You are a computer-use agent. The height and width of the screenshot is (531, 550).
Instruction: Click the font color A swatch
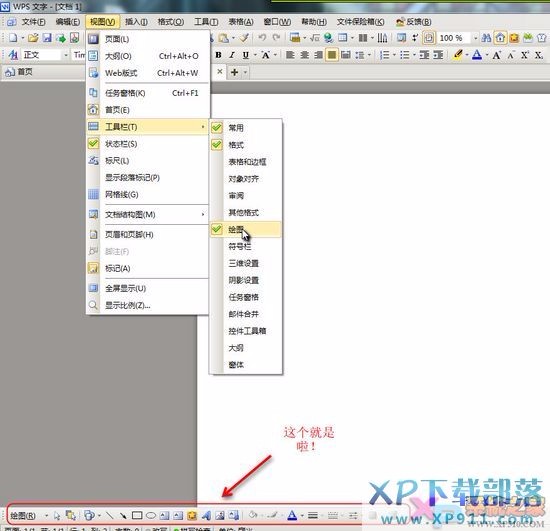pos(477,55)
